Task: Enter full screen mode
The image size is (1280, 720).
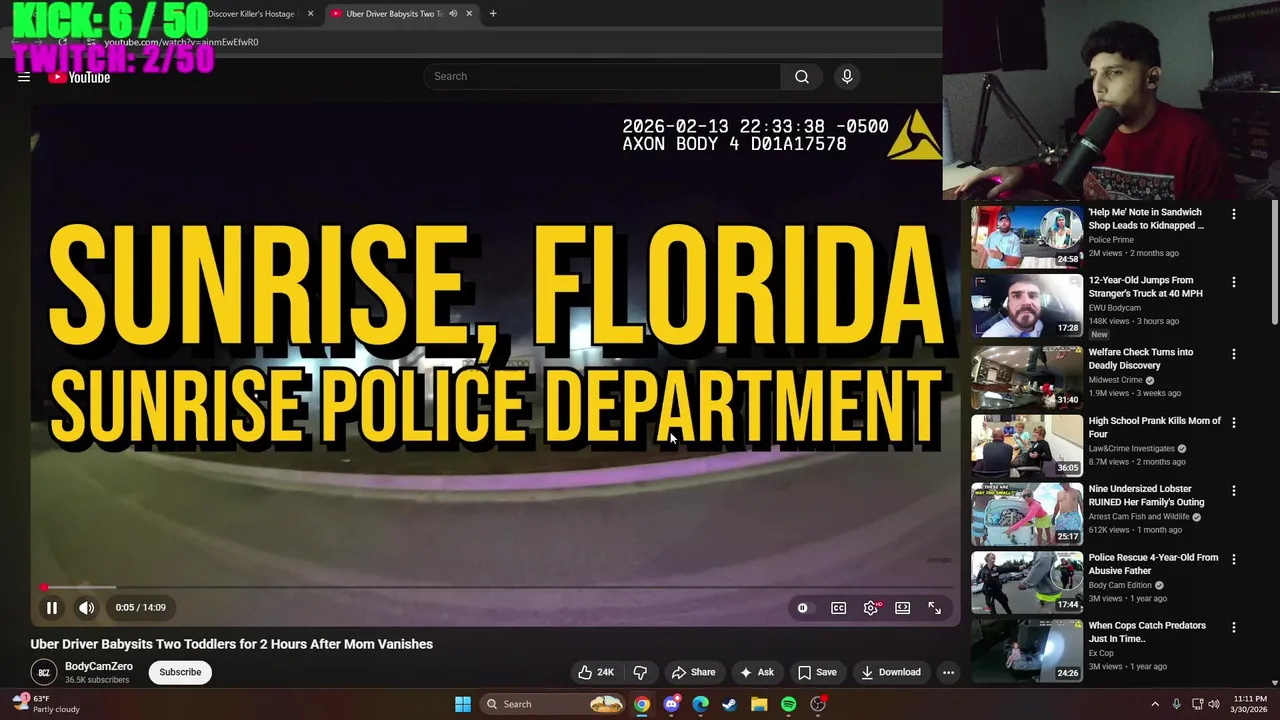Action: (934, 608)
